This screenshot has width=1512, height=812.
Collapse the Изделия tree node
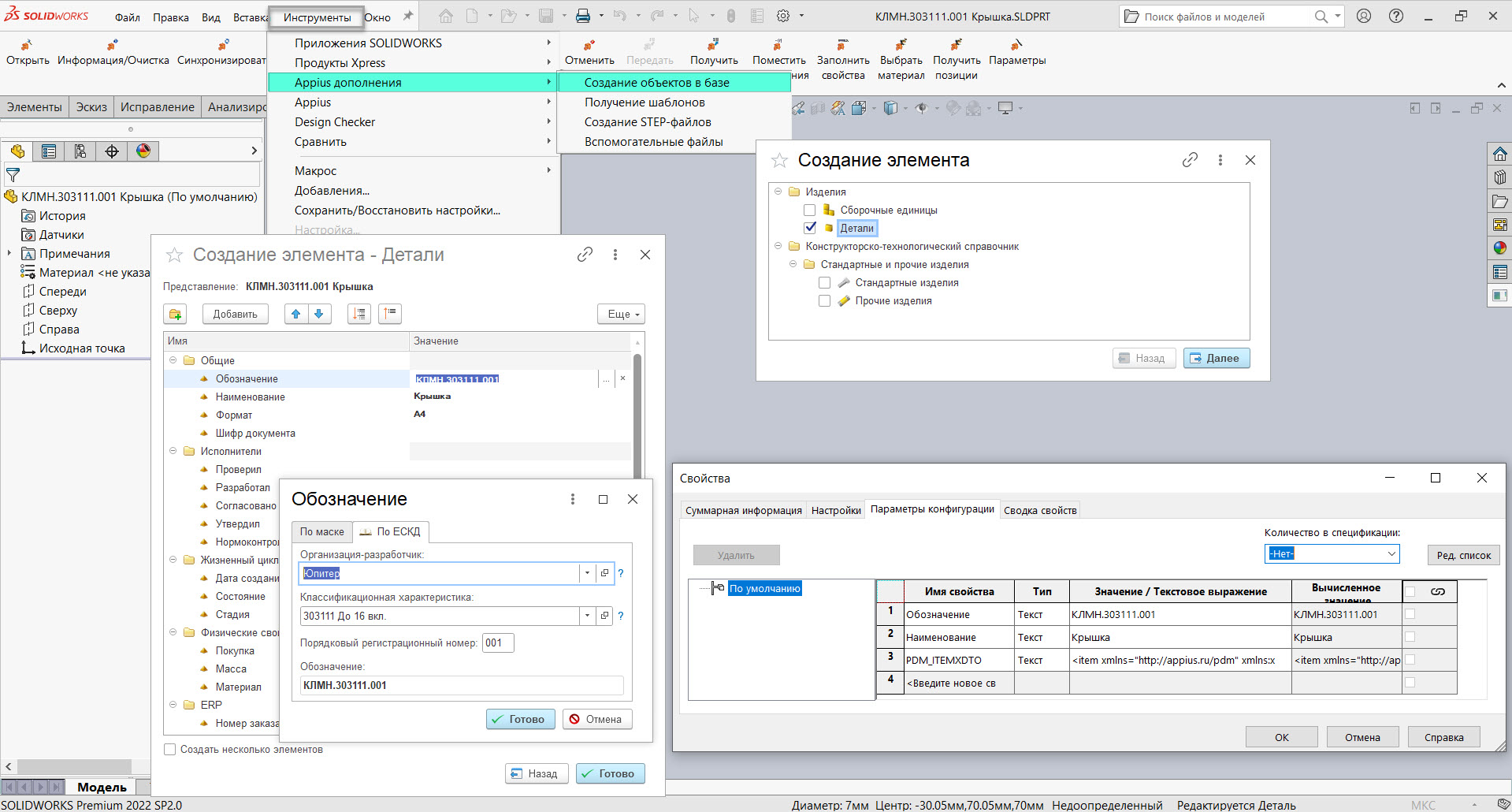tap(778, 192)
